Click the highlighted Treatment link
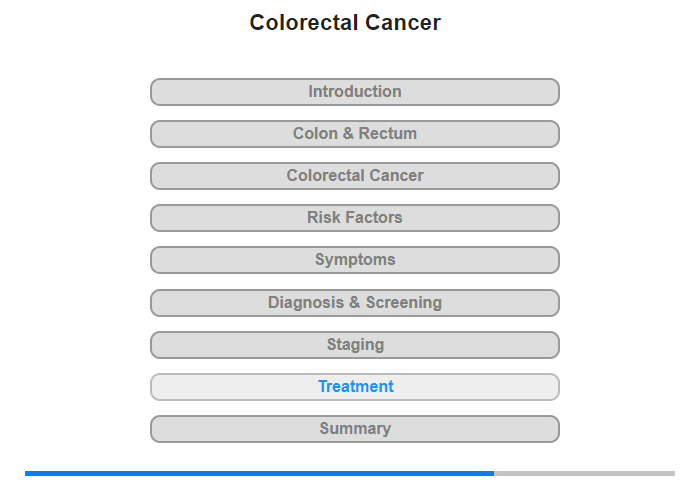 click(354, 387)
